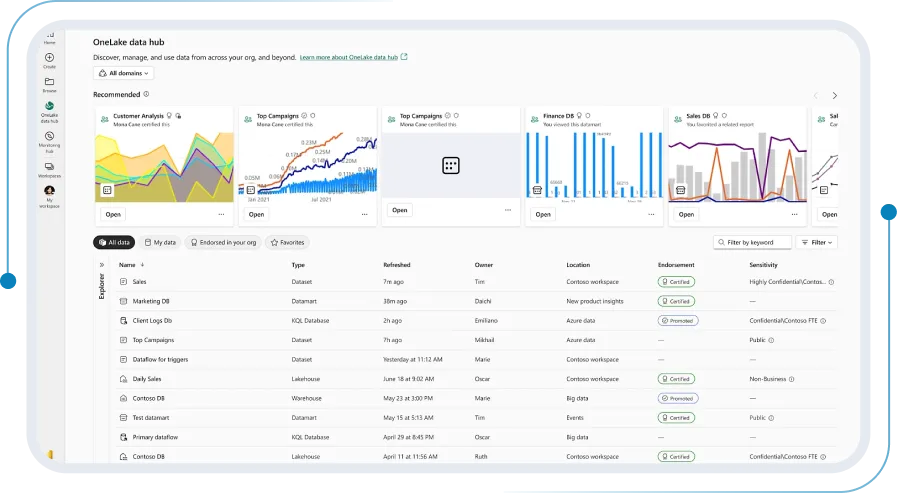Click the Marketing DB datamart icon
Image resolution: width=897 pixels, height=493 pixels.
[x=123, y=301]
